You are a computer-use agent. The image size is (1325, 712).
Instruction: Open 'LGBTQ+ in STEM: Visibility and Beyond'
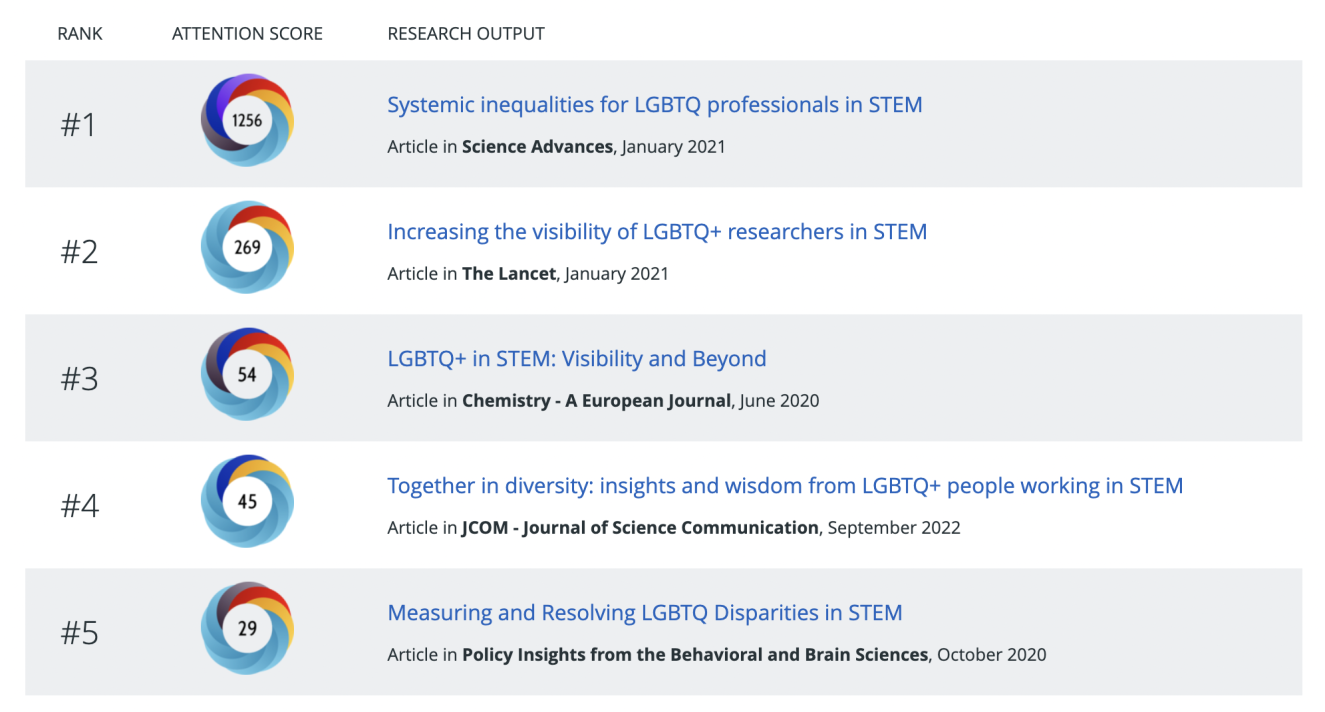[577, 358]
